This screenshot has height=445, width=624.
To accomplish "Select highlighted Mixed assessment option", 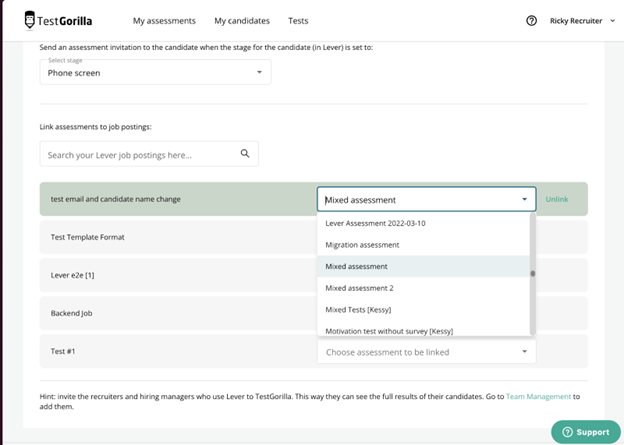I will (423, 266).
